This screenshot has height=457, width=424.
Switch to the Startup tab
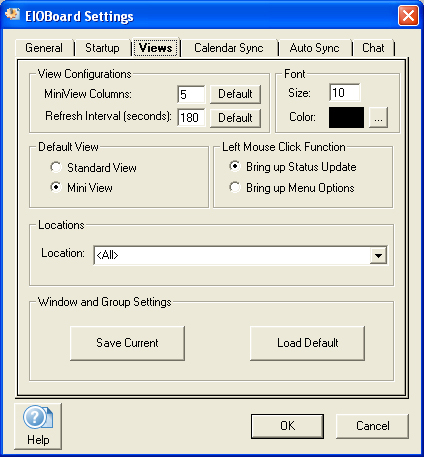click(102, 48)
